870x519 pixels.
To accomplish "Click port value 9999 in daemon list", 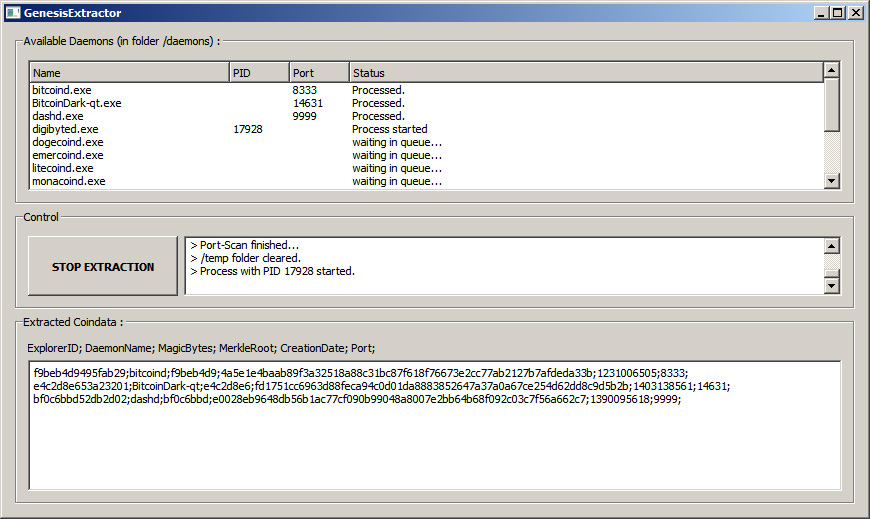I will pos(305,116).
